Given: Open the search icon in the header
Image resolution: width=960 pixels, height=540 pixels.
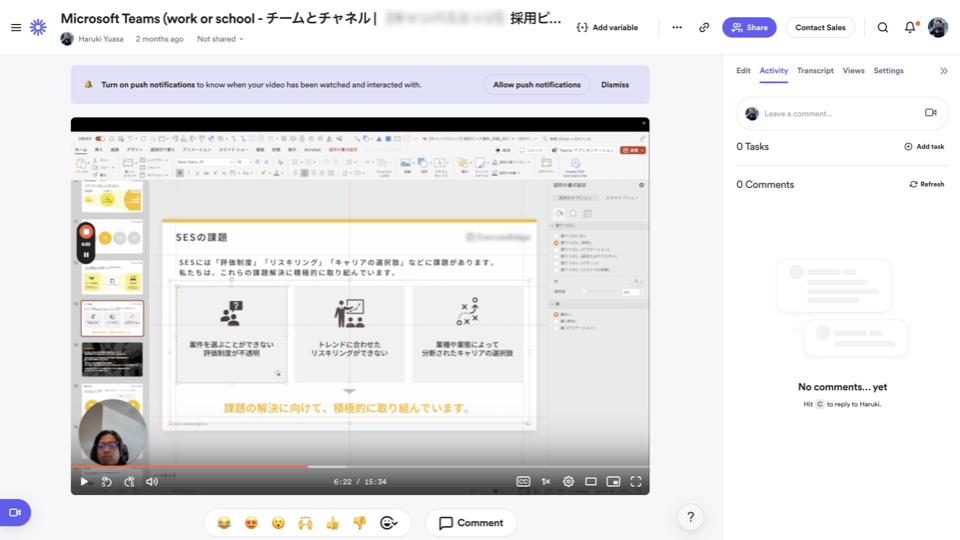Looking at the screenshot, I should click(x=882, y=28).
